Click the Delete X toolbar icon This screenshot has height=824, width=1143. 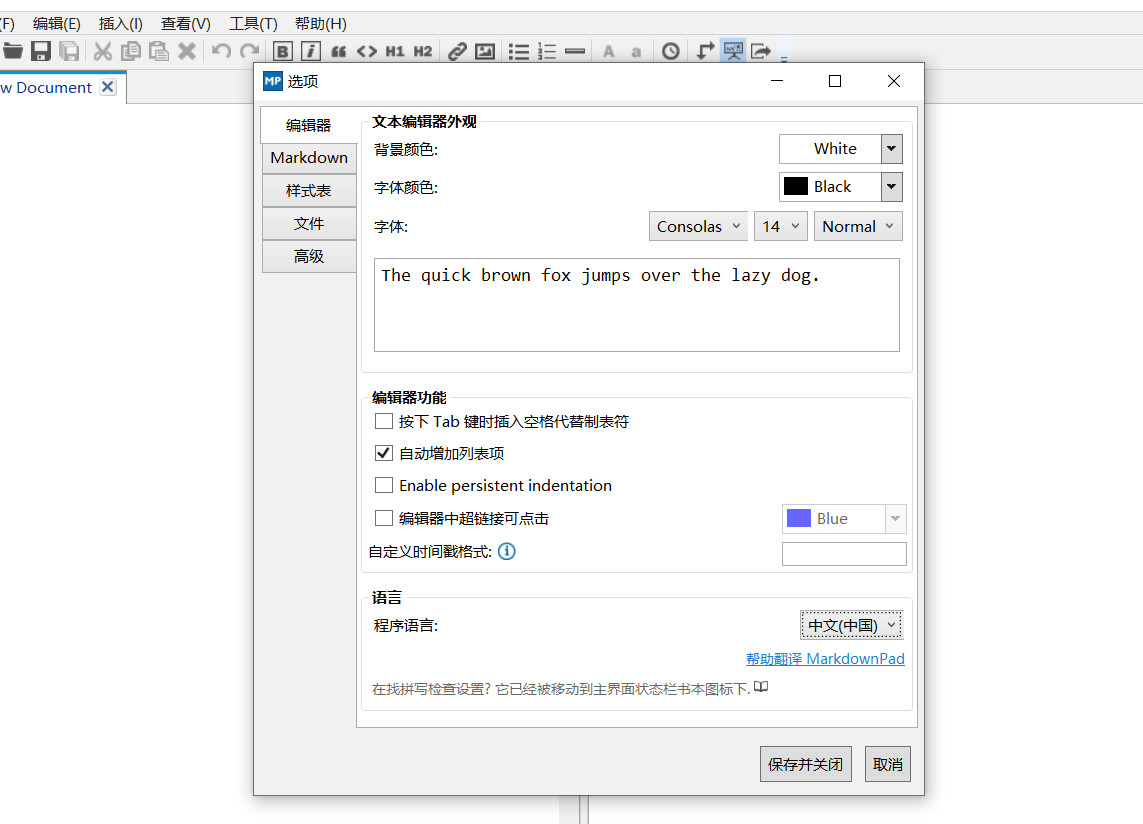[x=187, y=51]
